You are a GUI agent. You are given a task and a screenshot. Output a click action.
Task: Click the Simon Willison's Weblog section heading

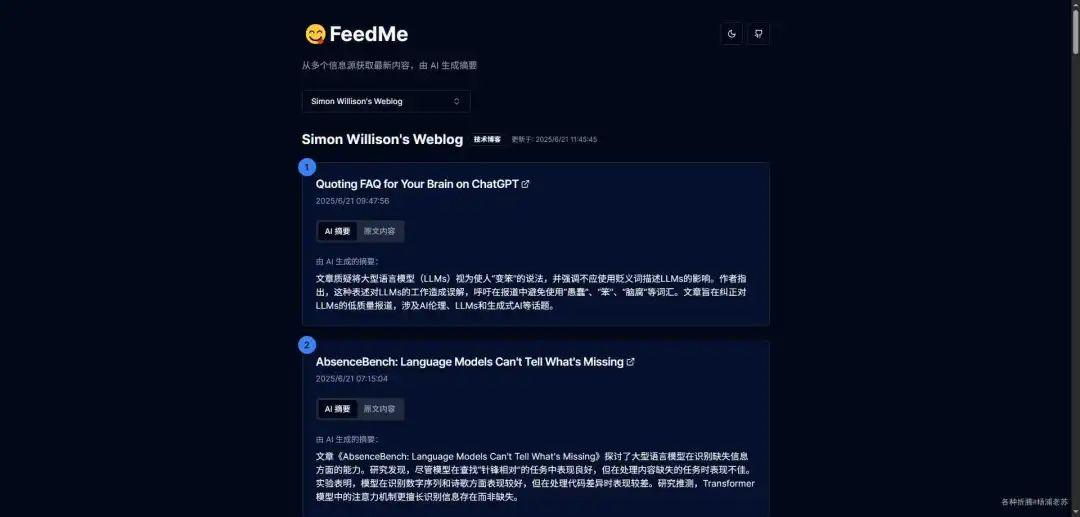coord(382,139)
